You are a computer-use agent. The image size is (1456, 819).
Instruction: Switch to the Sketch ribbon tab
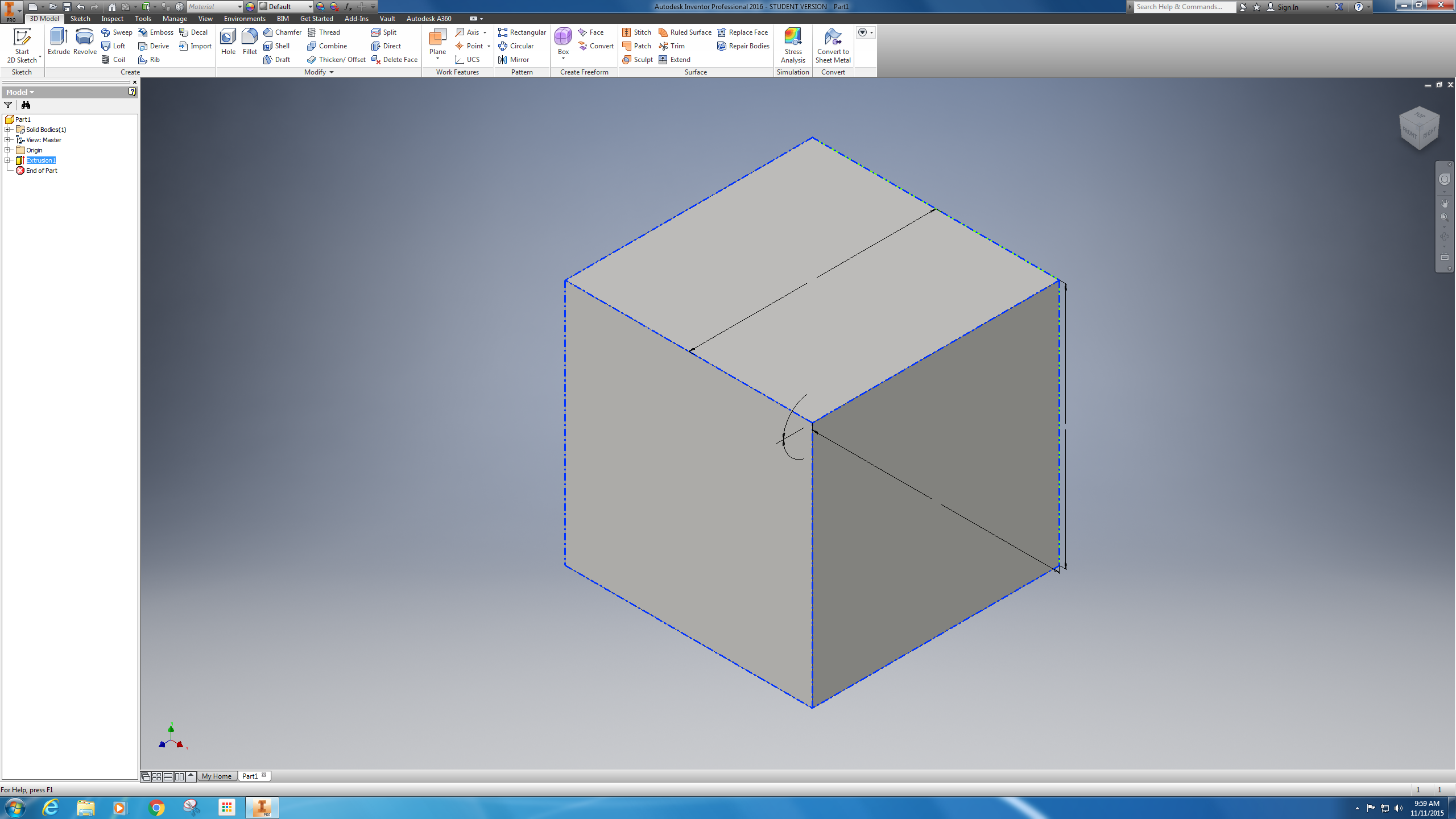pos(80,19)
